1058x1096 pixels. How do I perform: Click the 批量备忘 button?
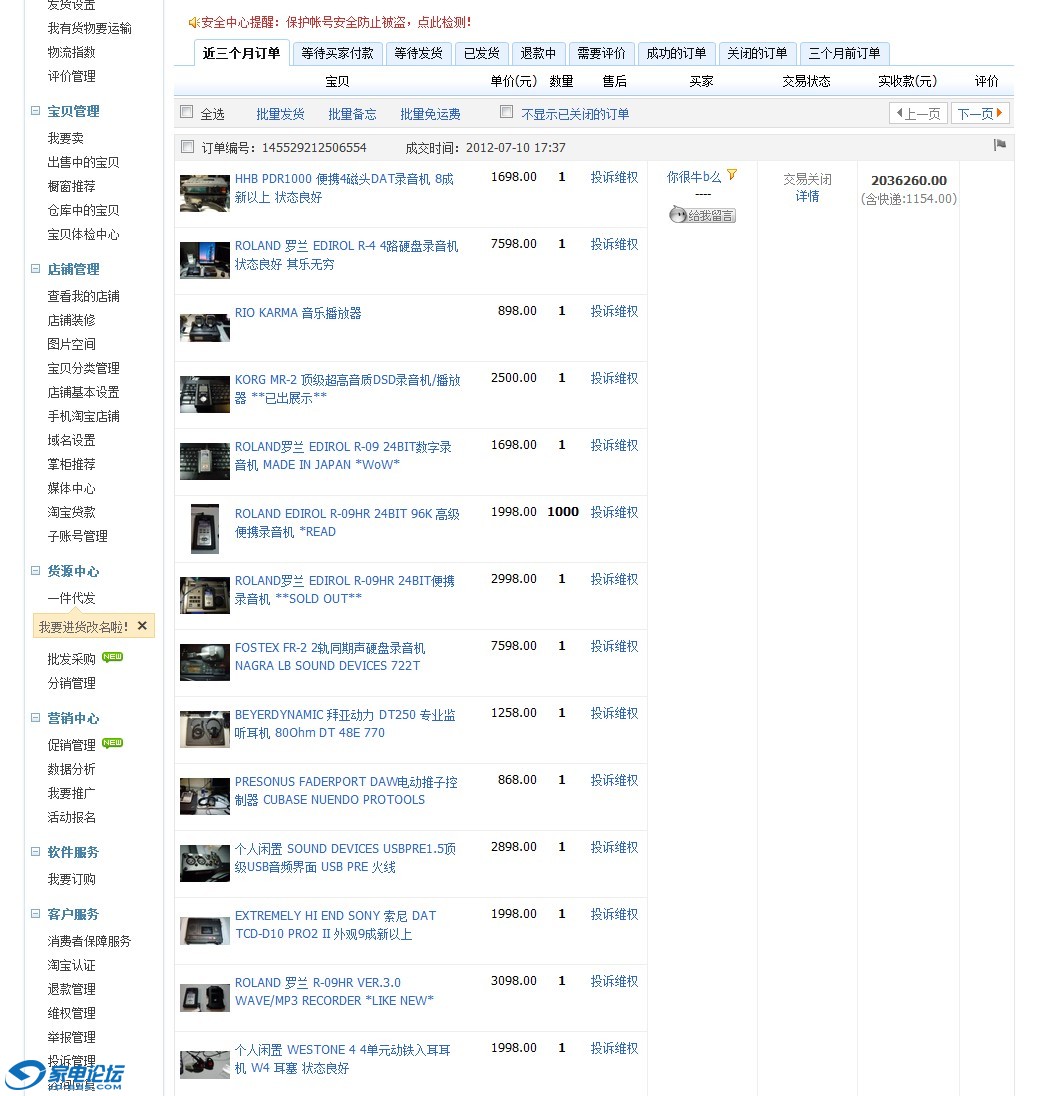coord(352,114)
